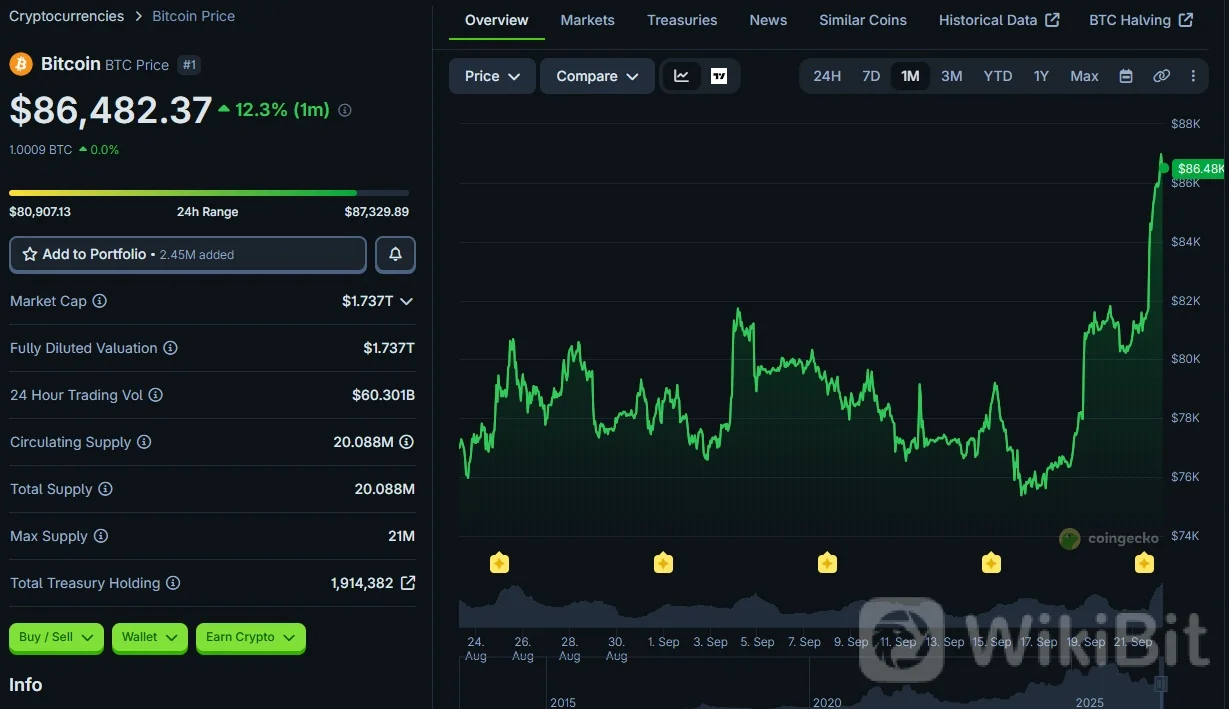
Task: Click news event marker near 21 Sep
Action: (1144, 563)
